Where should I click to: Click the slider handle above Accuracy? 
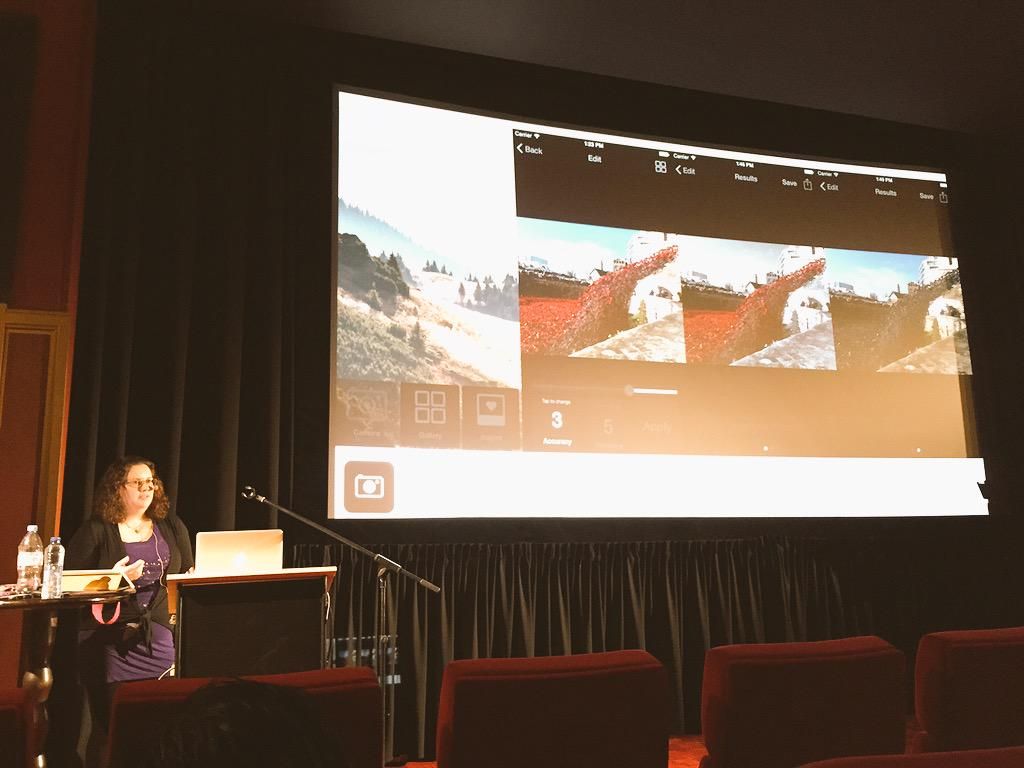click(x=629, y=391)
